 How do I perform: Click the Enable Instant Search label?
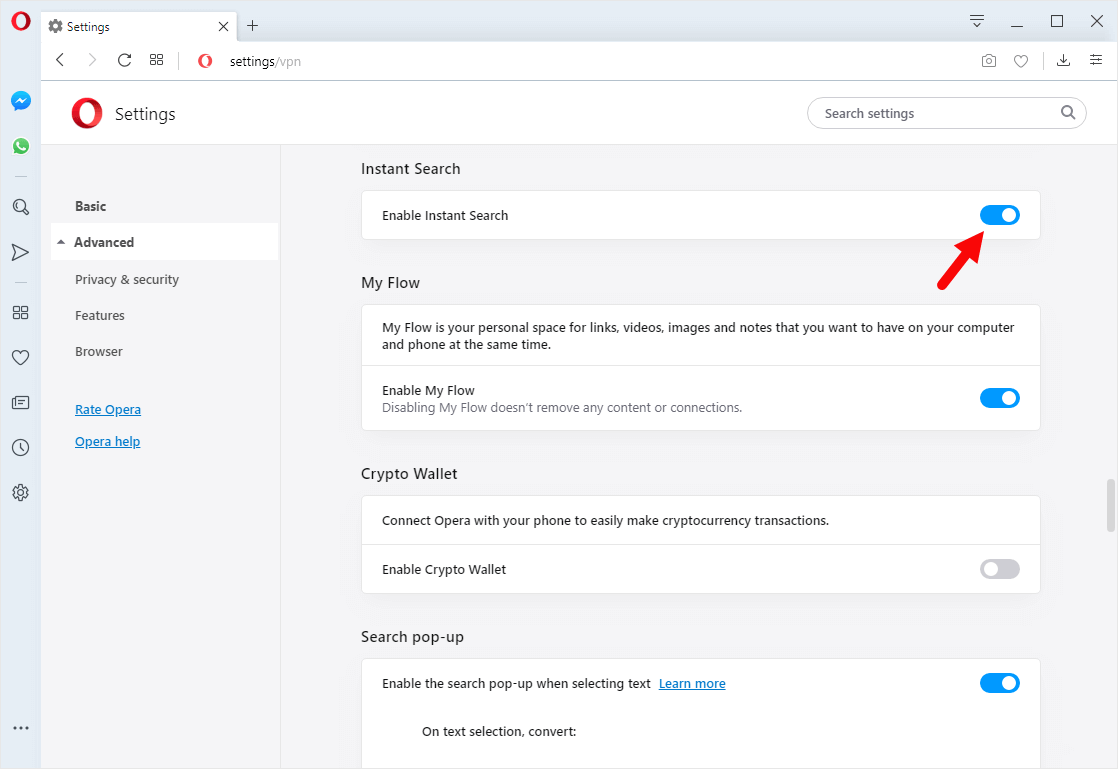pos(445,215)
